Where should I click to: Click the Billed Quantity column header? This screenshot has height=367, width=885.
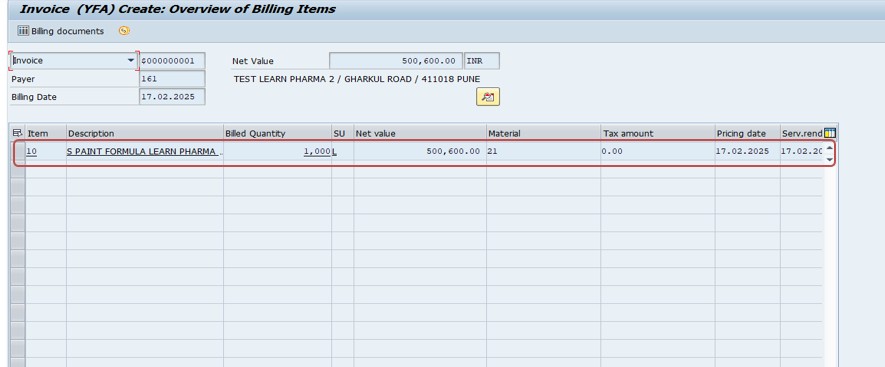[277, 133]
